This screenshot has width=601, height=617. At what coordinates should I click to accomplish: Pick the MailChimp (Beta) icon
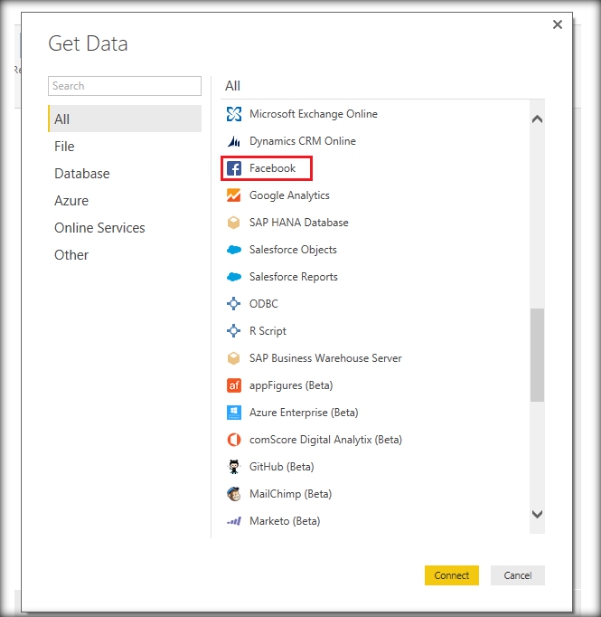pyautogui.click(x=234, y=493)
